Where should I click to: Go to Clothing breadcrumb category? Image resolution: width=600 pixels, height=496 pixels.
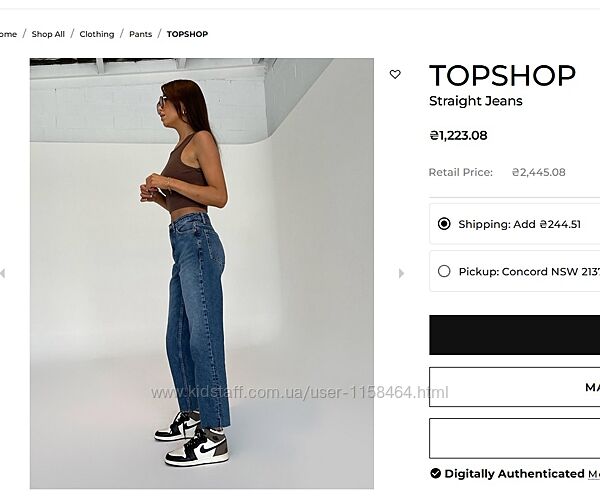coord(97,34)
